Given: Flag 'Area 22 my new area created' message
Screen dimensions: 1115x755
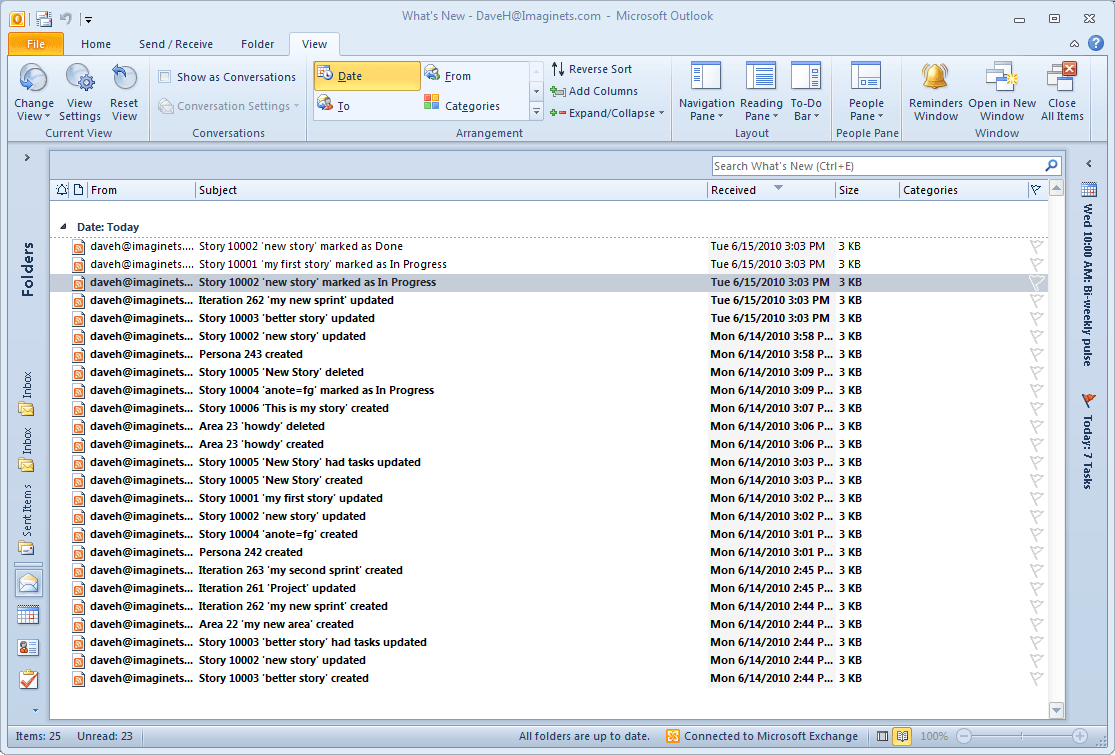Looking at the screenshot, I should (x=1036, y=624).
